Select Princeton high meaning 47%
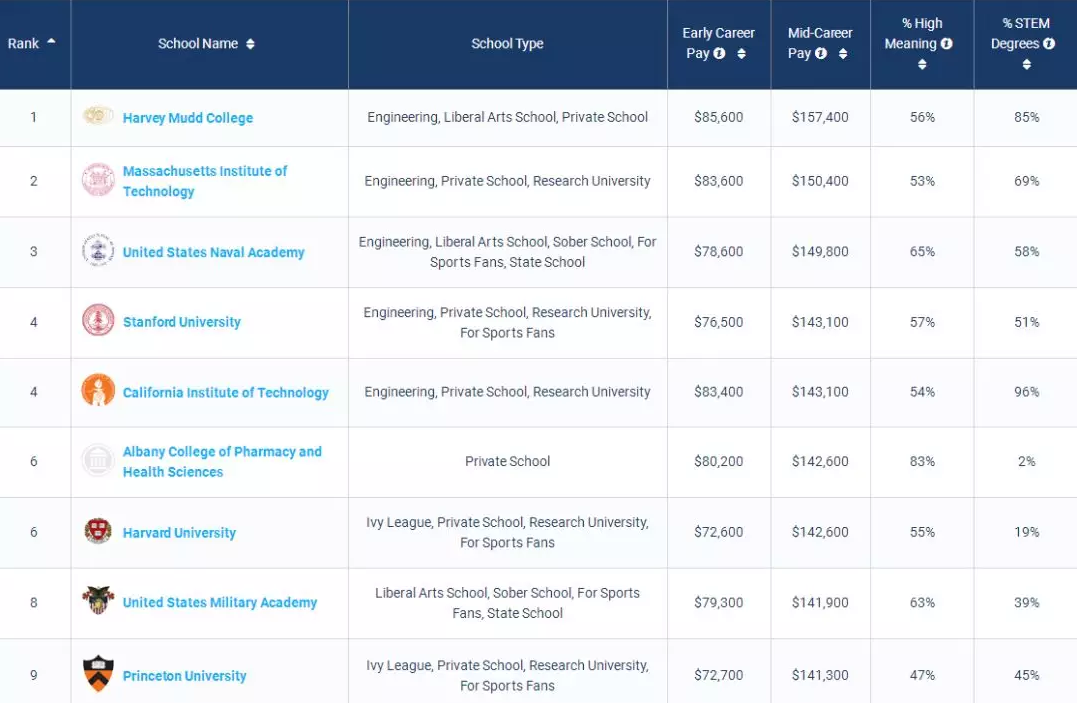1077x703 pixels. click(x=922, y=675)
